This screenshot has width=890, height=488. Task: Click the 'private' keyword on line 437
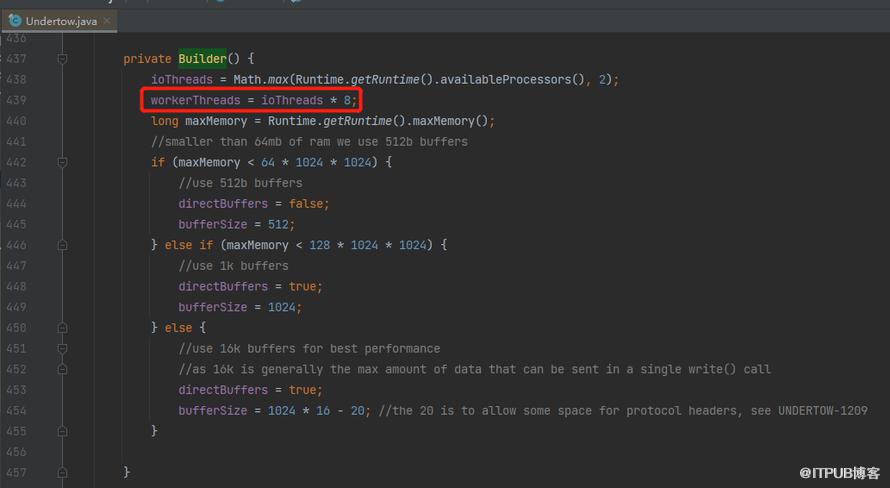click(x=147, y=59)
